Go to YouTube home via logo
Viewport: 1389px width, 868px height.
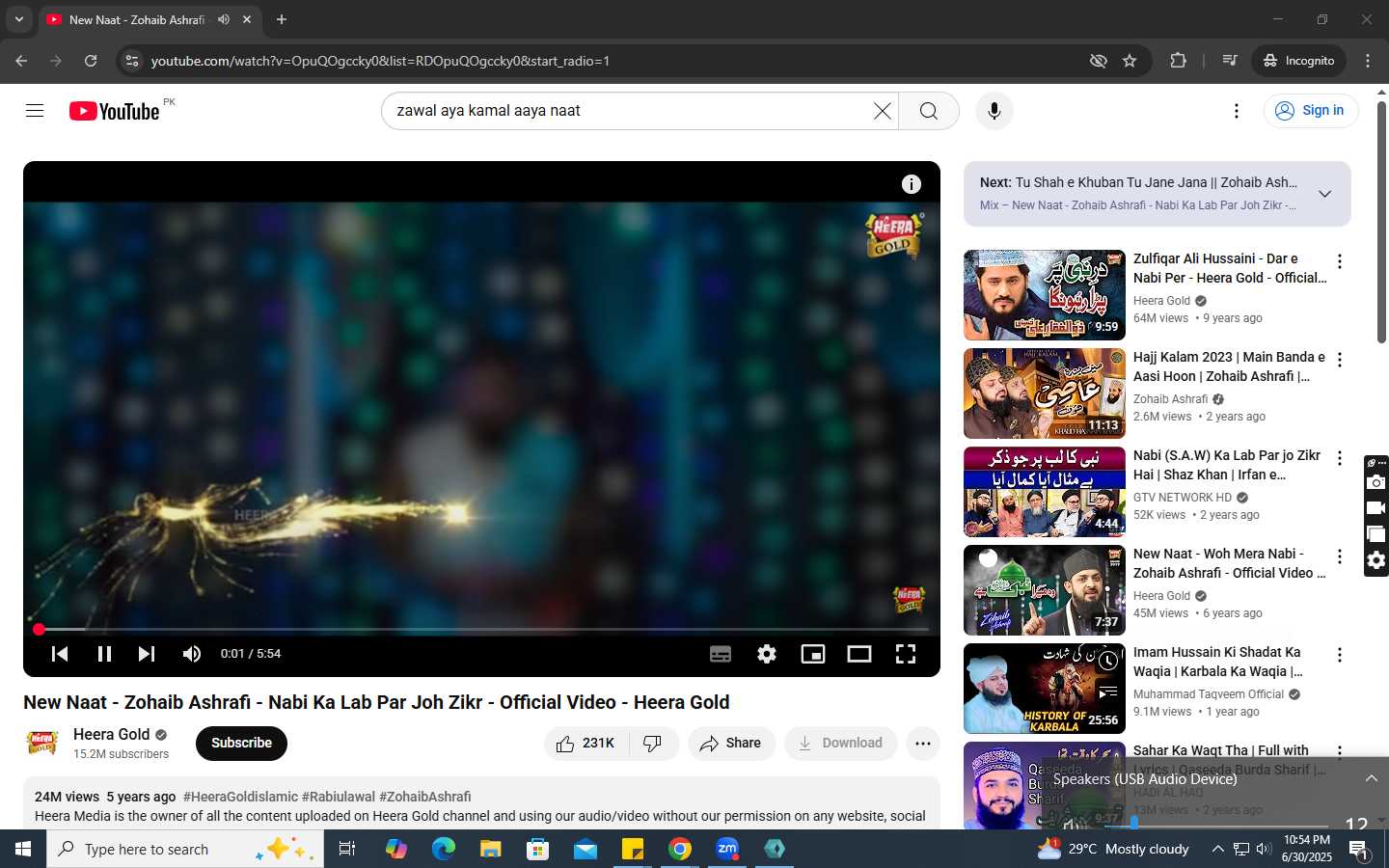click(x=115, y=111)
